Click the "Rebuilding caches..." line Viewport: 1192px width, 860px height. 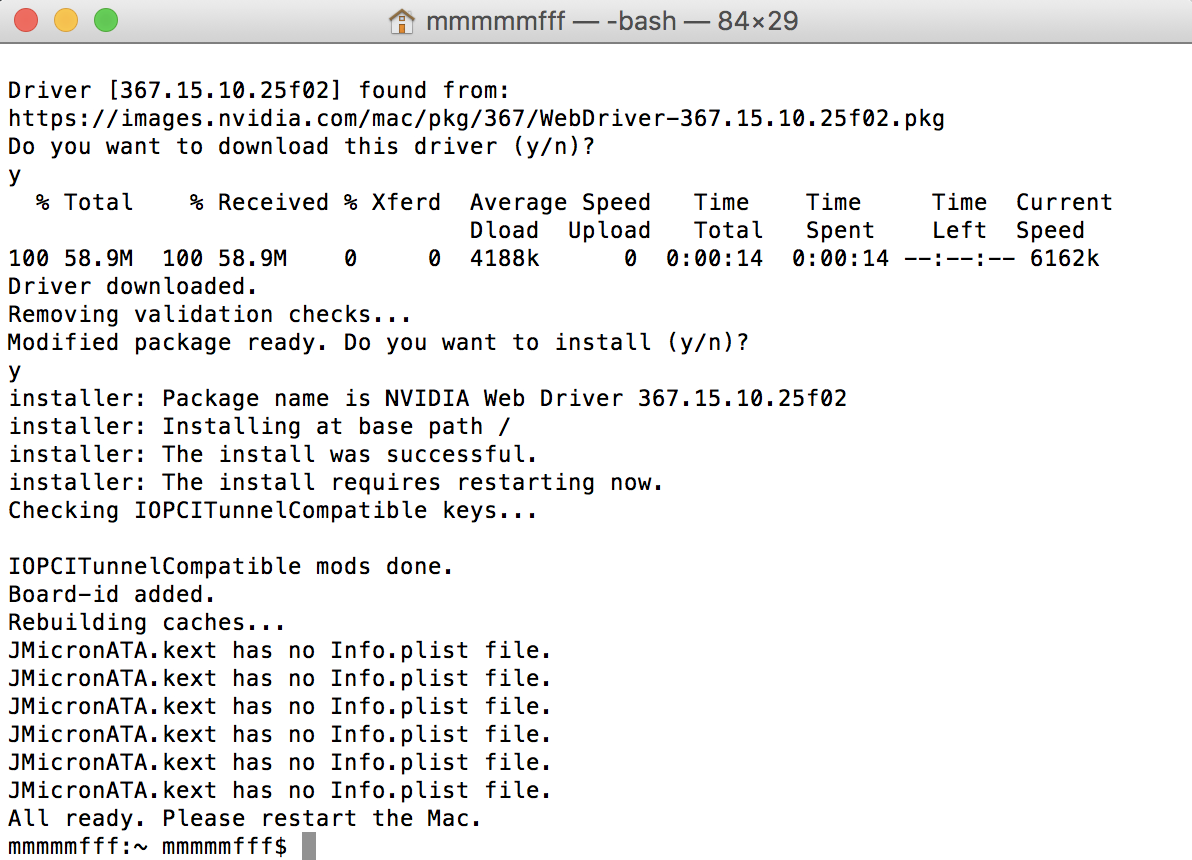tap(147, 623)
